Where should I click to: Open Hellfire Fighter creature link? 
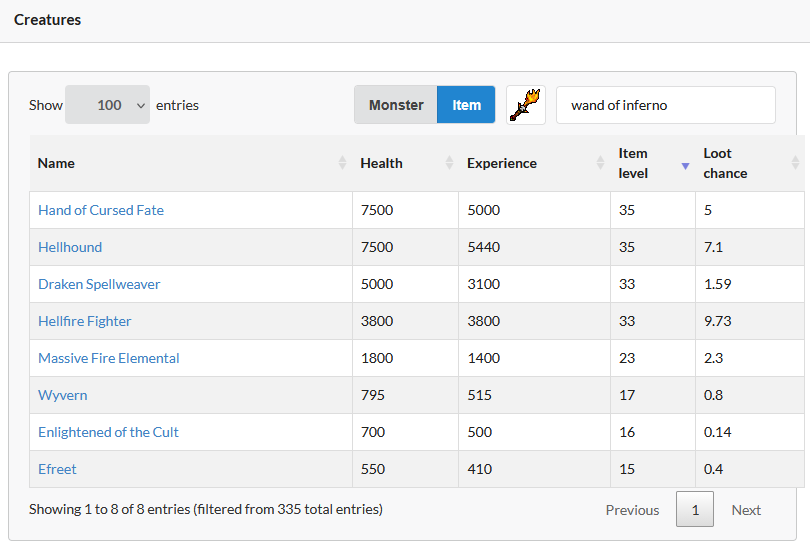[85, 321]
